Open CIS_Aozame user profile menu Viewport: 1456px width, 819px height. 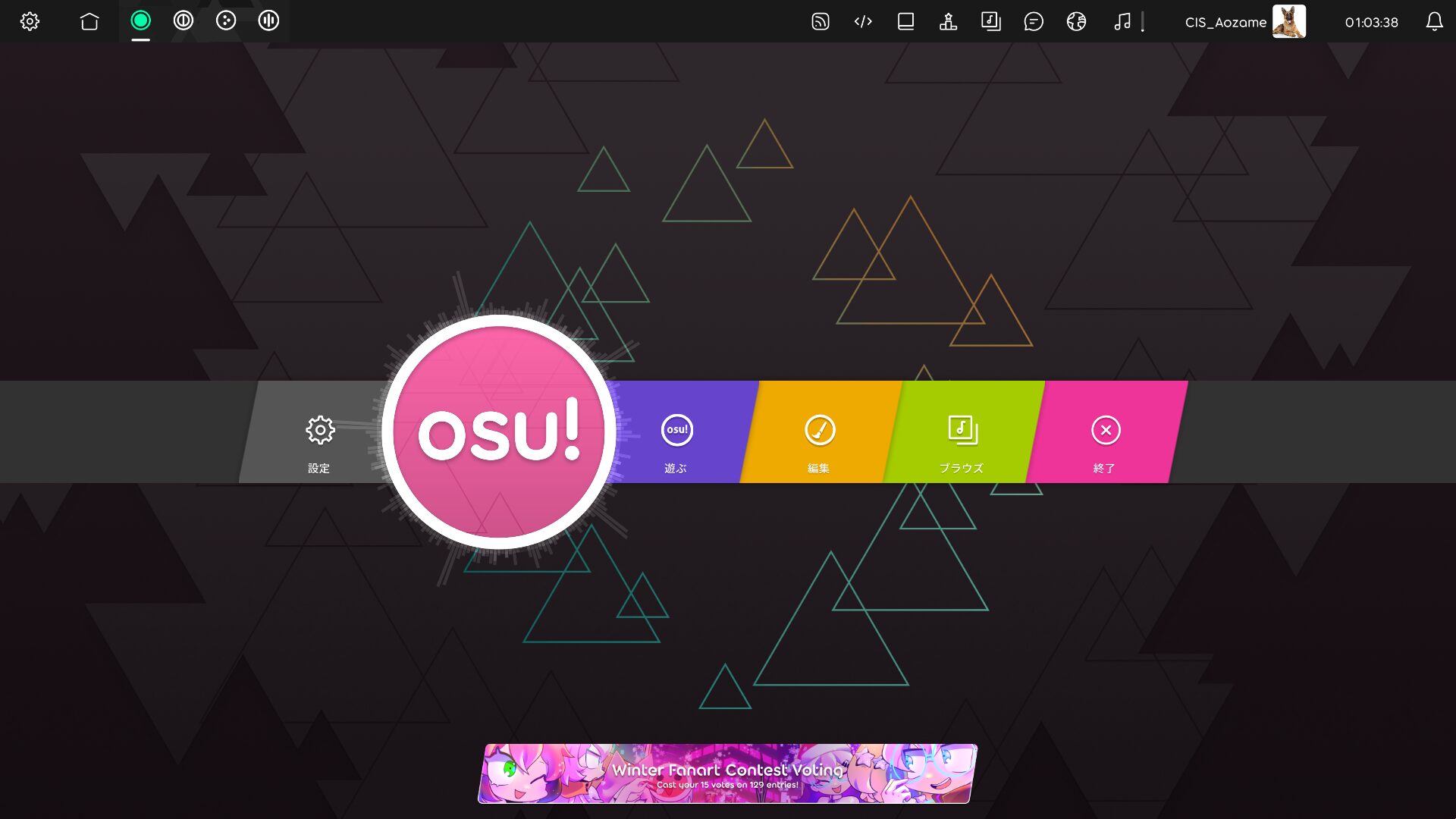click(x=1244, y=21)
